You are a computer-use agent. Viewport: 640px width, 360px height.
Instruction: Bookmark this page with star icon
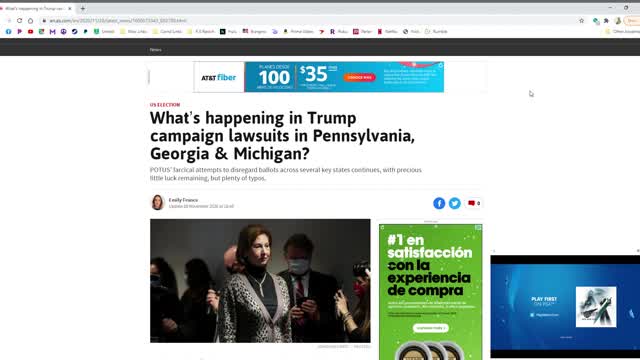pyautogui.click(x=581, y=20)
